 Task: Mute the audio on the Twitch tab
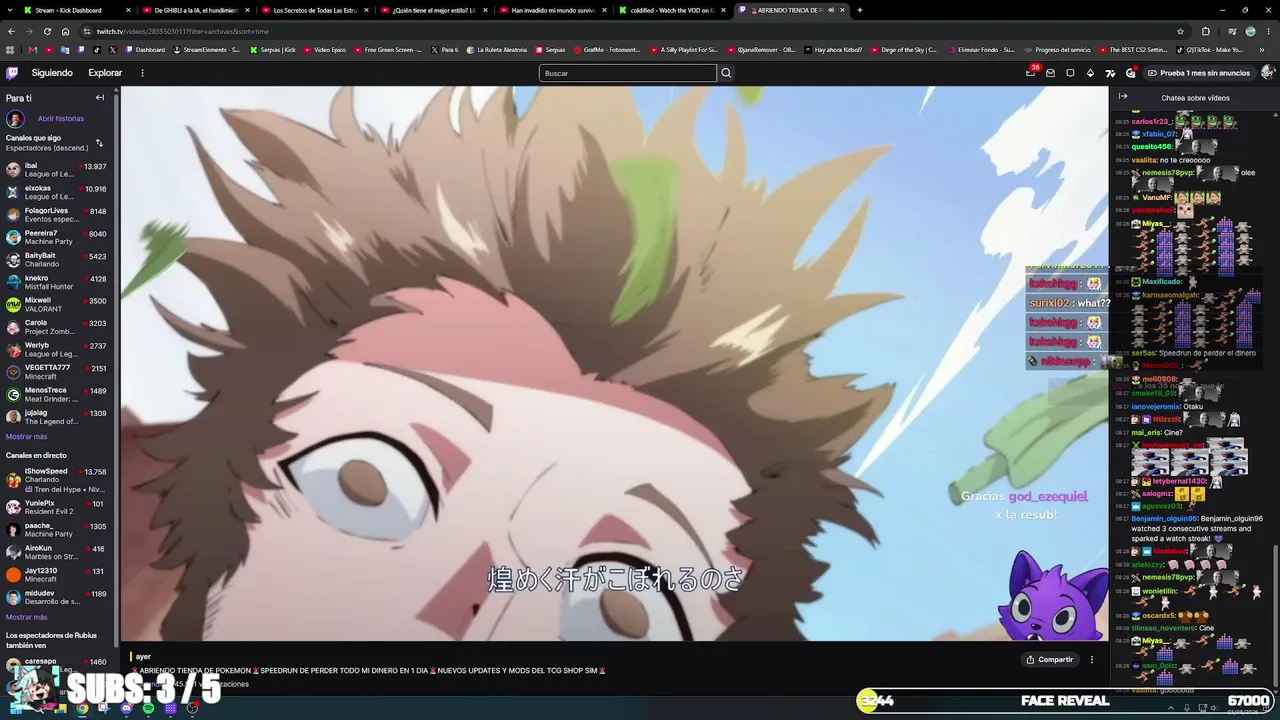pyautogui.click(x=831, y=10)
